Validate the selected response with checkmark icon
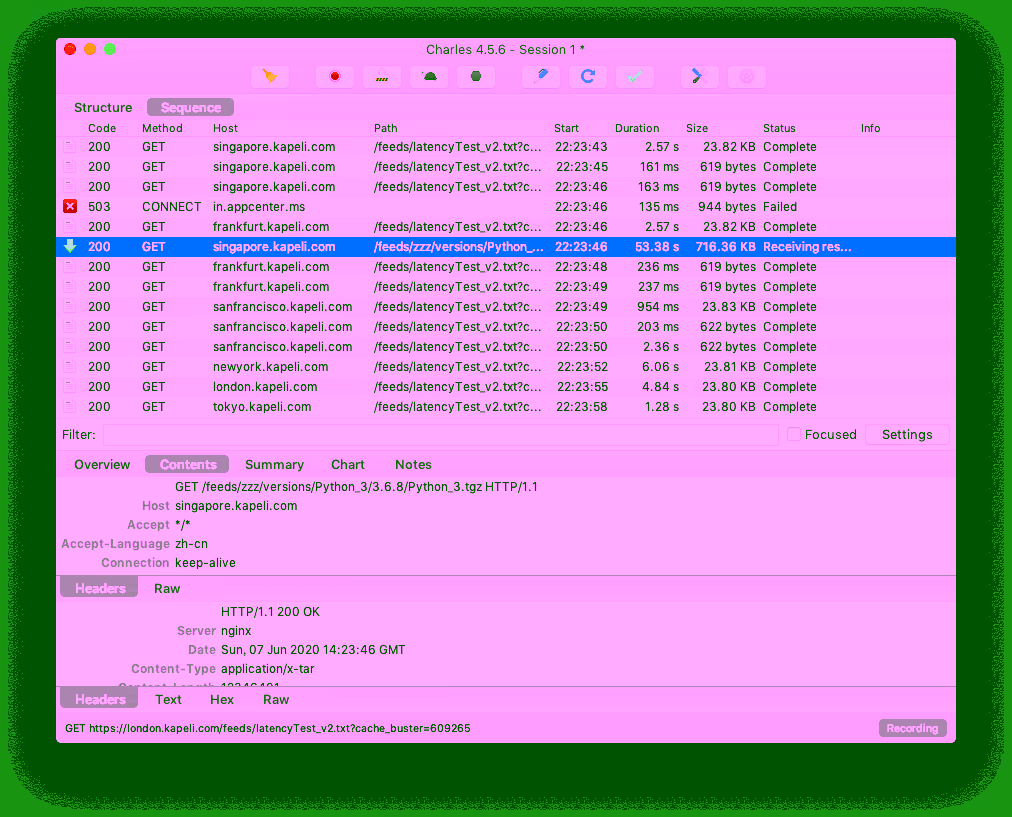The width and height of the screenshot is (1012, 817). [x=635, y=76]
